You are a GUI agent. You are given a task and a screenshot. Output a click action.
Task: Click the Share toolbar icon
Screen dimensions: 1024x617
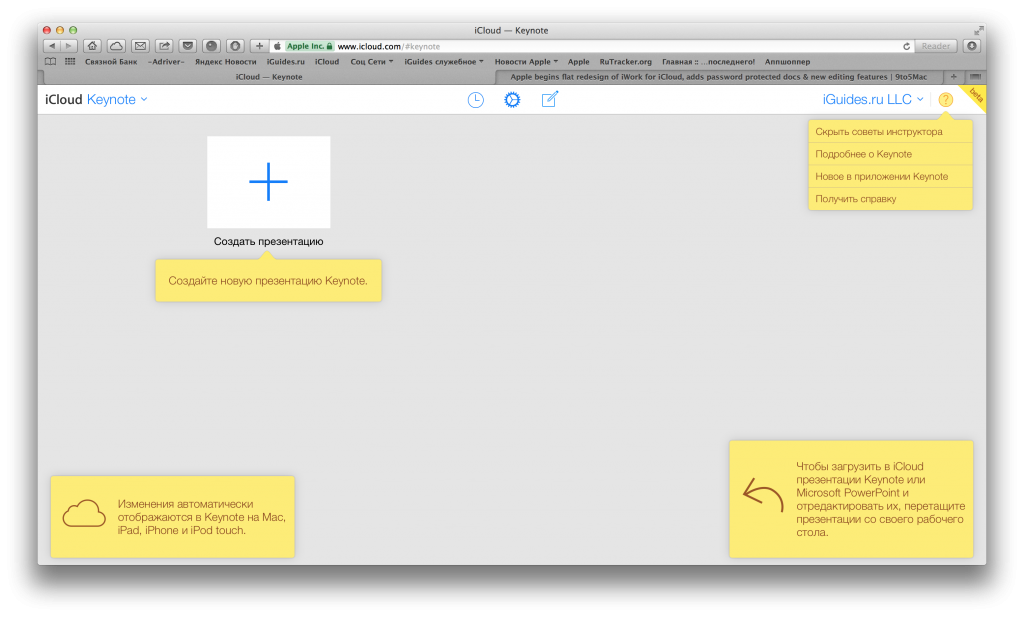pos(164,46)
